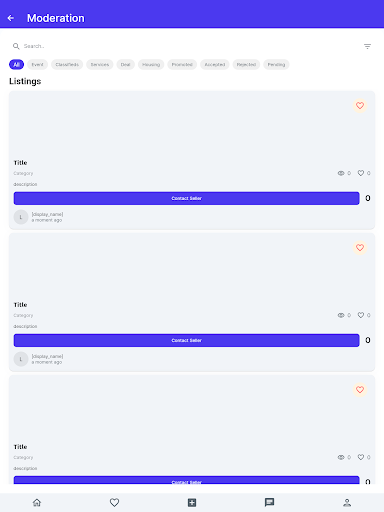Tap the add listing plus icon

pos(192,502)
